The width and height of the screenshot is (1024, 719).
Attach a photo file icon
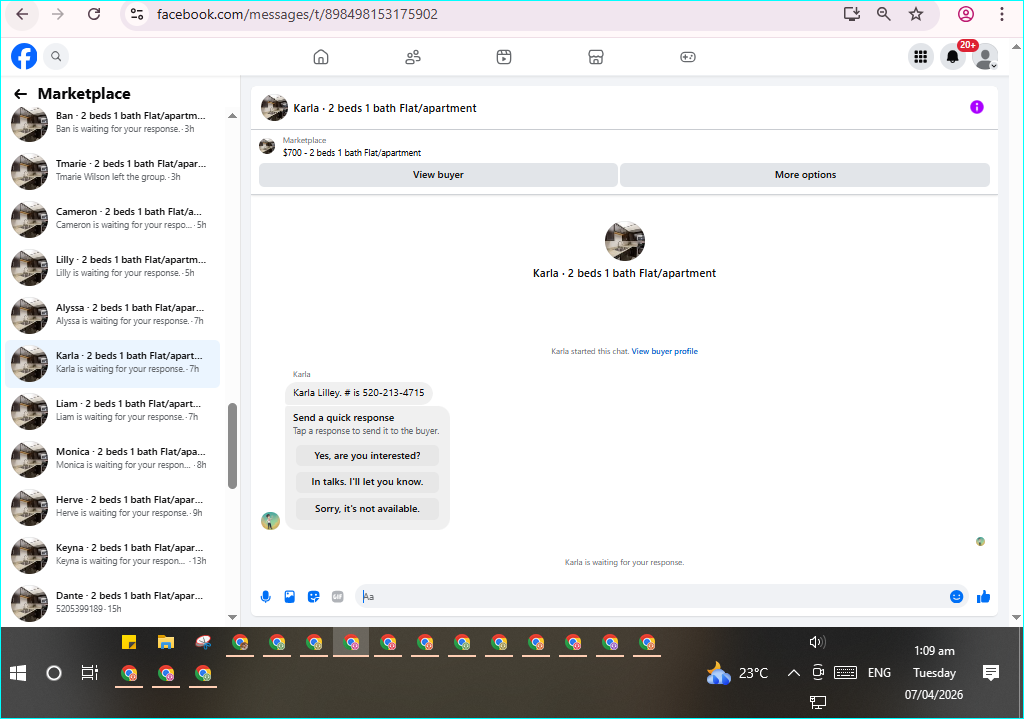289,596
